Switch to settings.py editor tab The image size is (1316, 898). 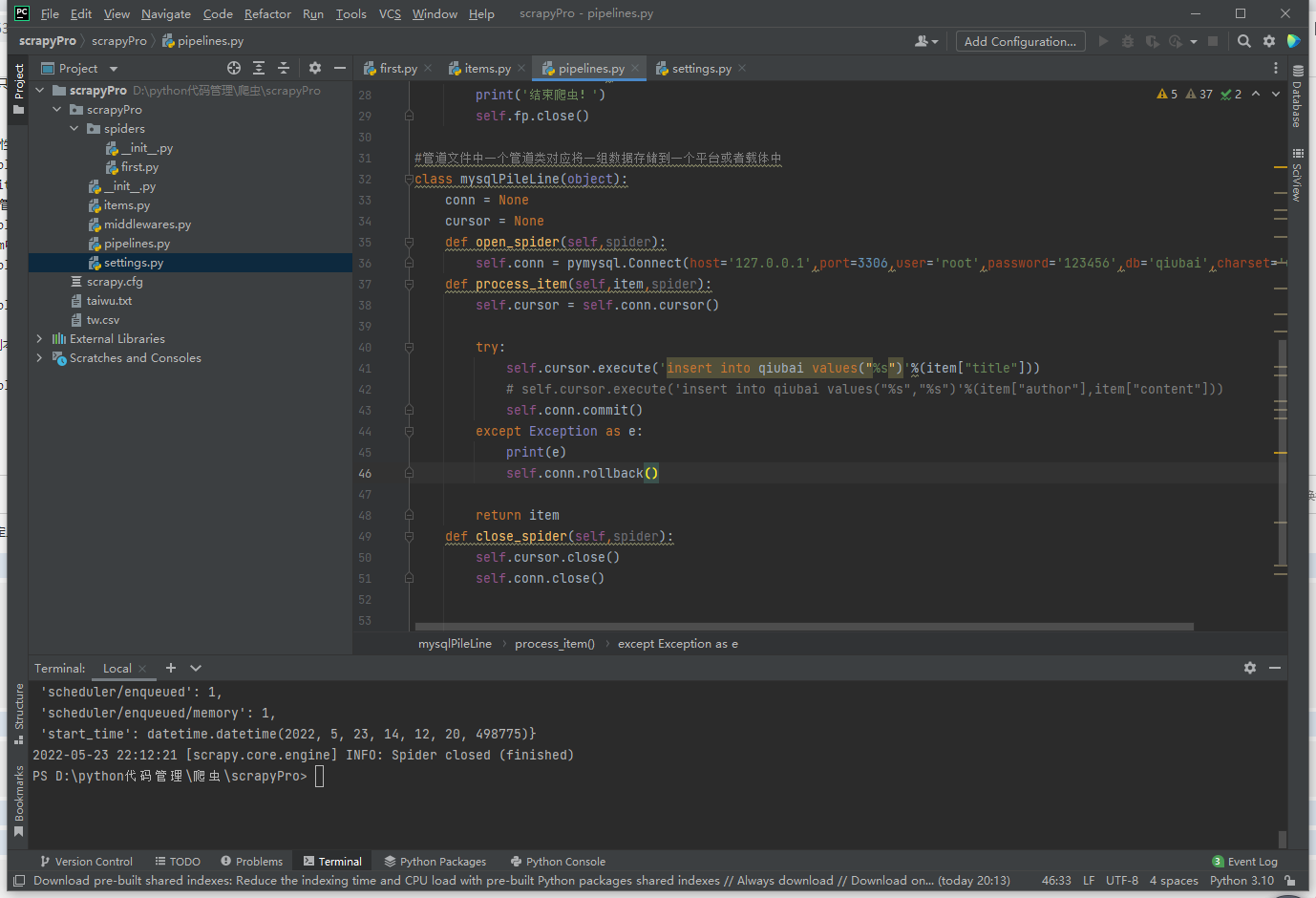701,69
